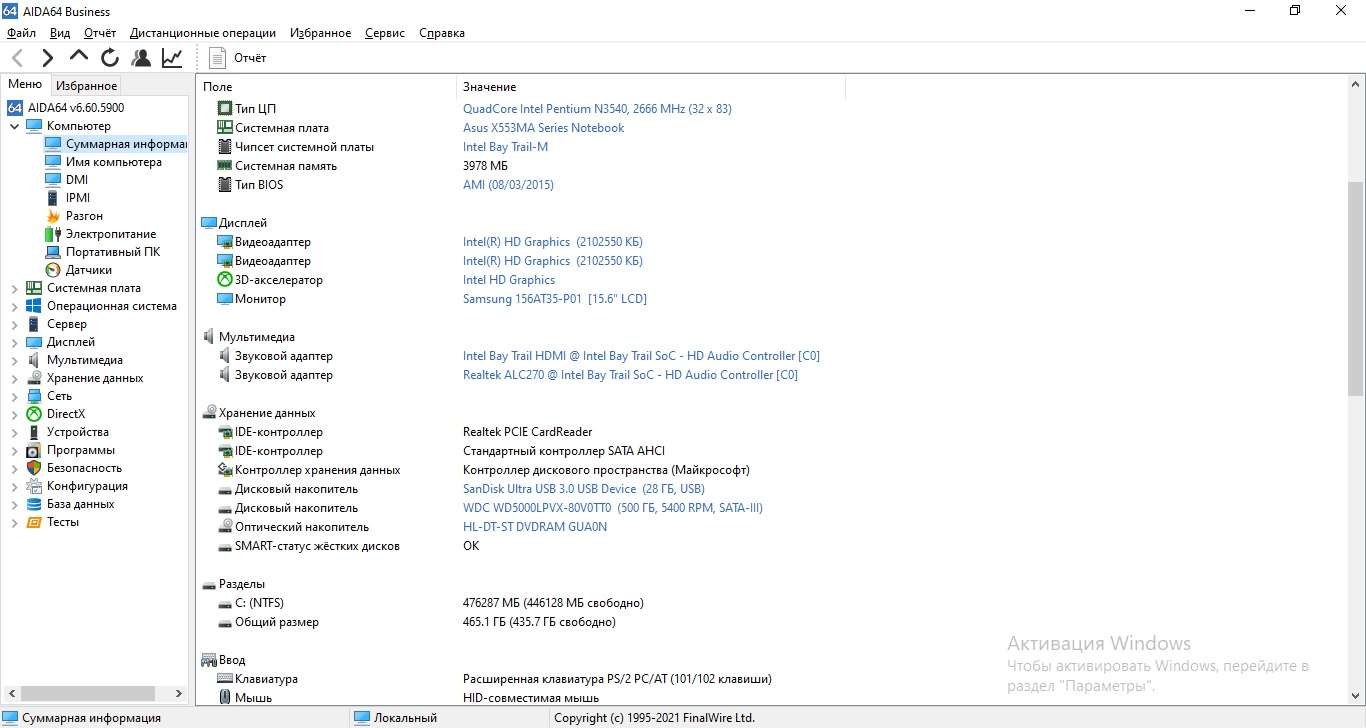The height and width of the screenshot is (728, 1366).
Task: Open Intel Bay Trail-M chipset link
Action: 505,147
